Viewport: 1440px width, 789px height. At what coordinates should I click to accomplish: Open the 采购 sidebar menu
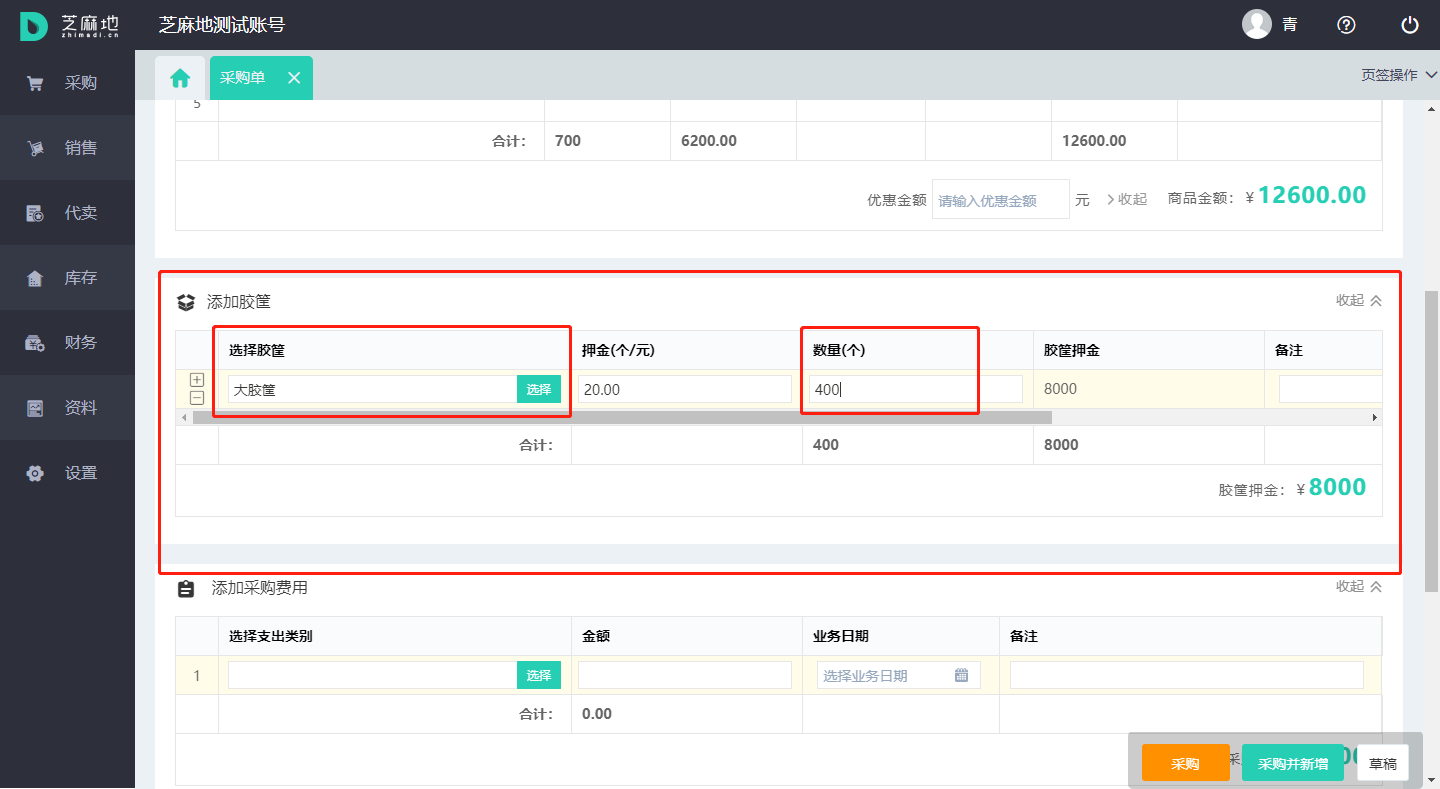(67, 83)
